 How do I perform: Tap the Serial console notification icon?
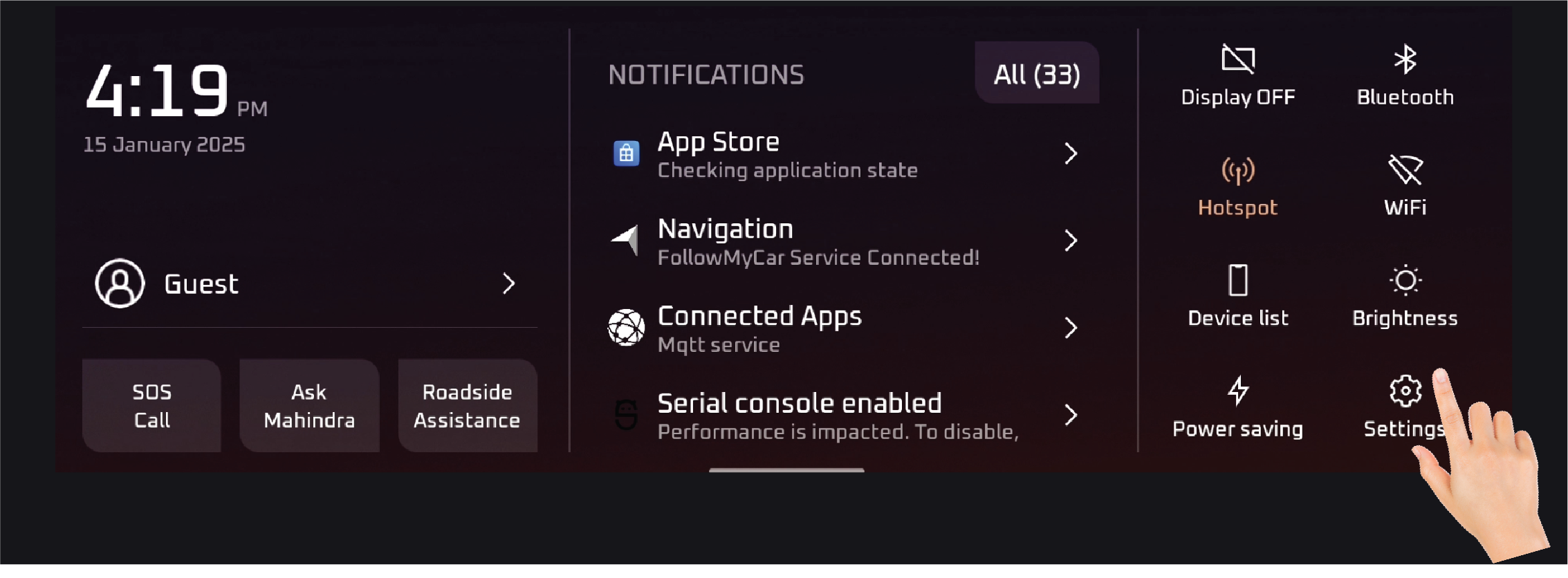627,415
